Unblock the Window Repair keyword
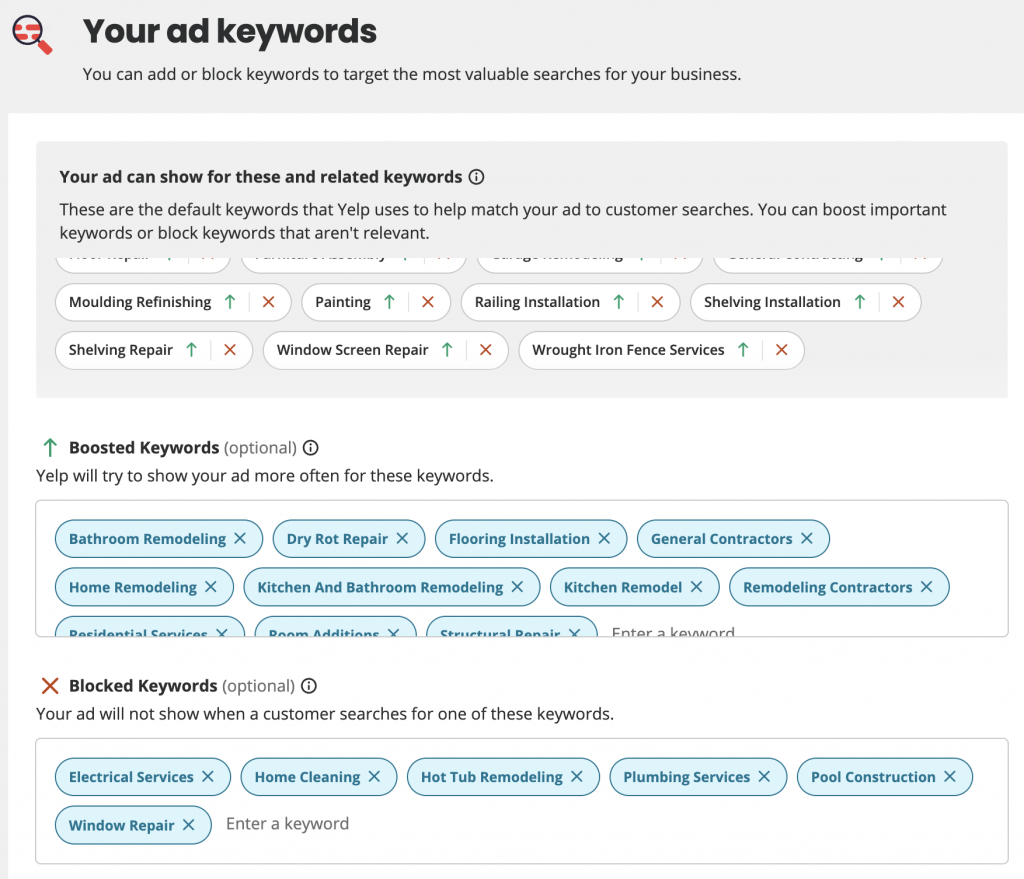The height and width of the screenshot is (879, 1024). [189, 825]
